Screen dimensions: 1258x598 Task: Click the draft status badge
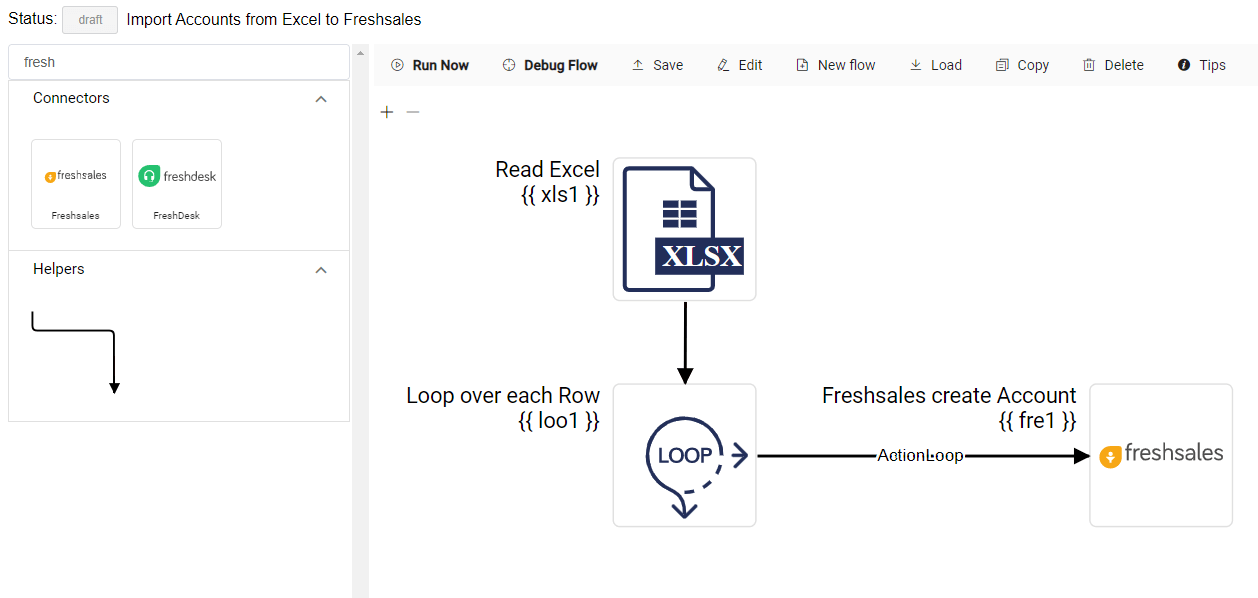tap(90, 20)
